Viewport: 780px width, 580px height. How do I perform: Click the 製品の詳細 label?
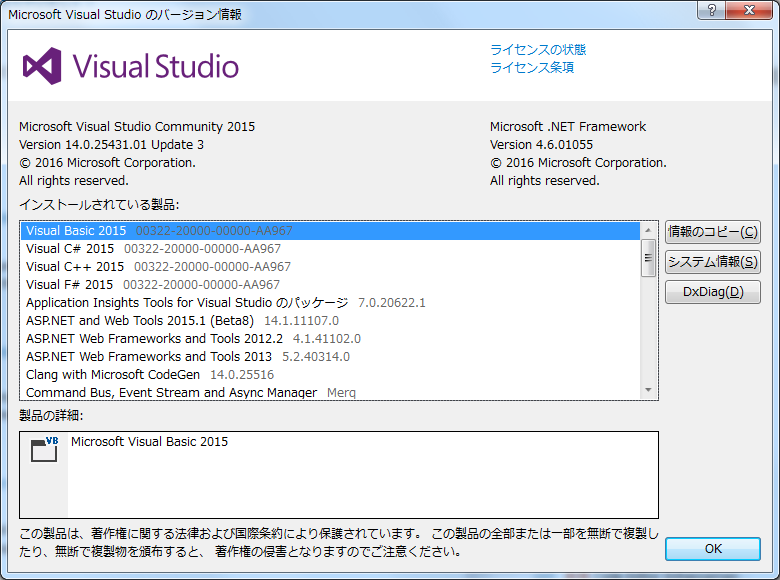(51, 415)
